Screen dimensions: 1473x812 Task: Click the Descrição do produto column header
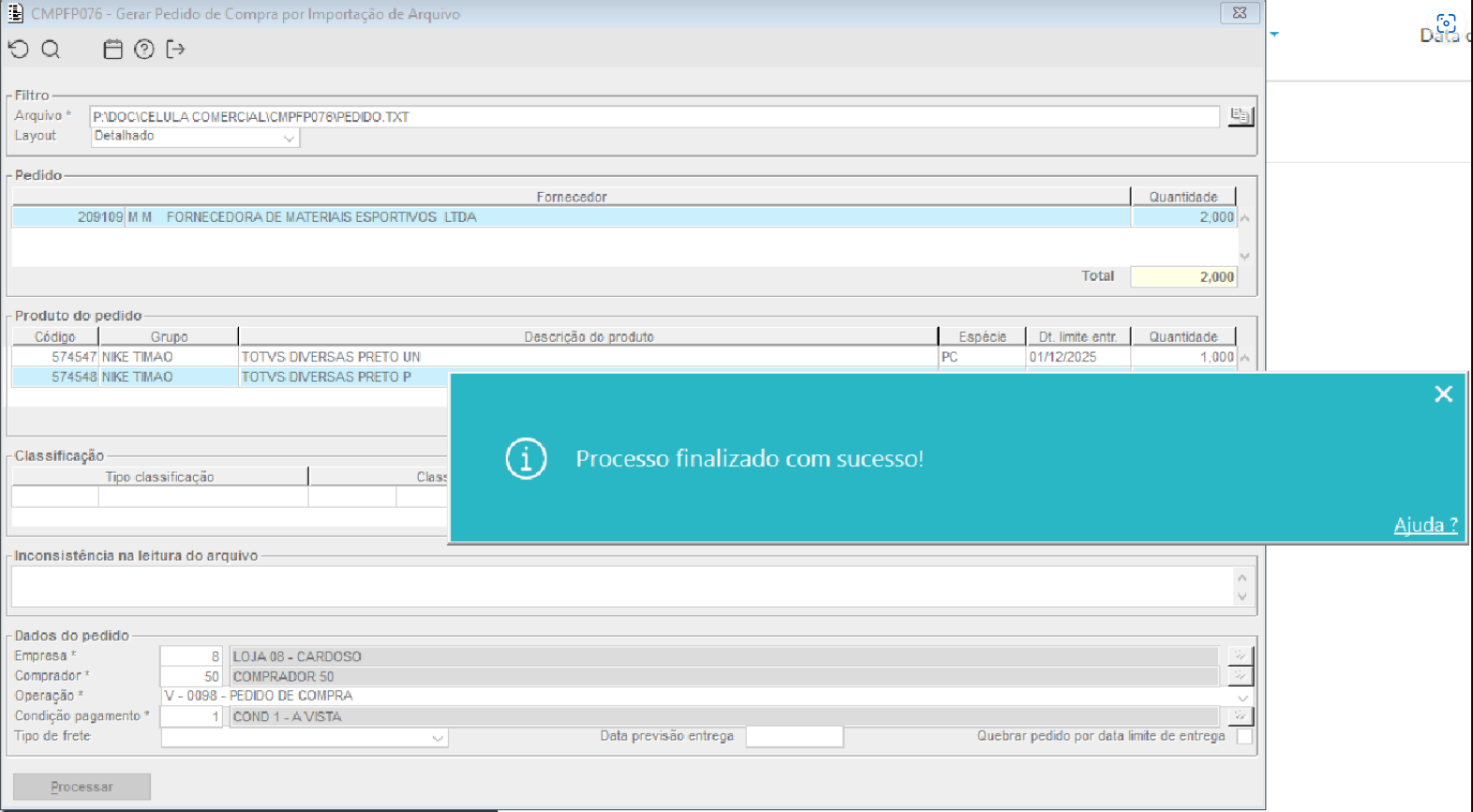tap(588, 336)
